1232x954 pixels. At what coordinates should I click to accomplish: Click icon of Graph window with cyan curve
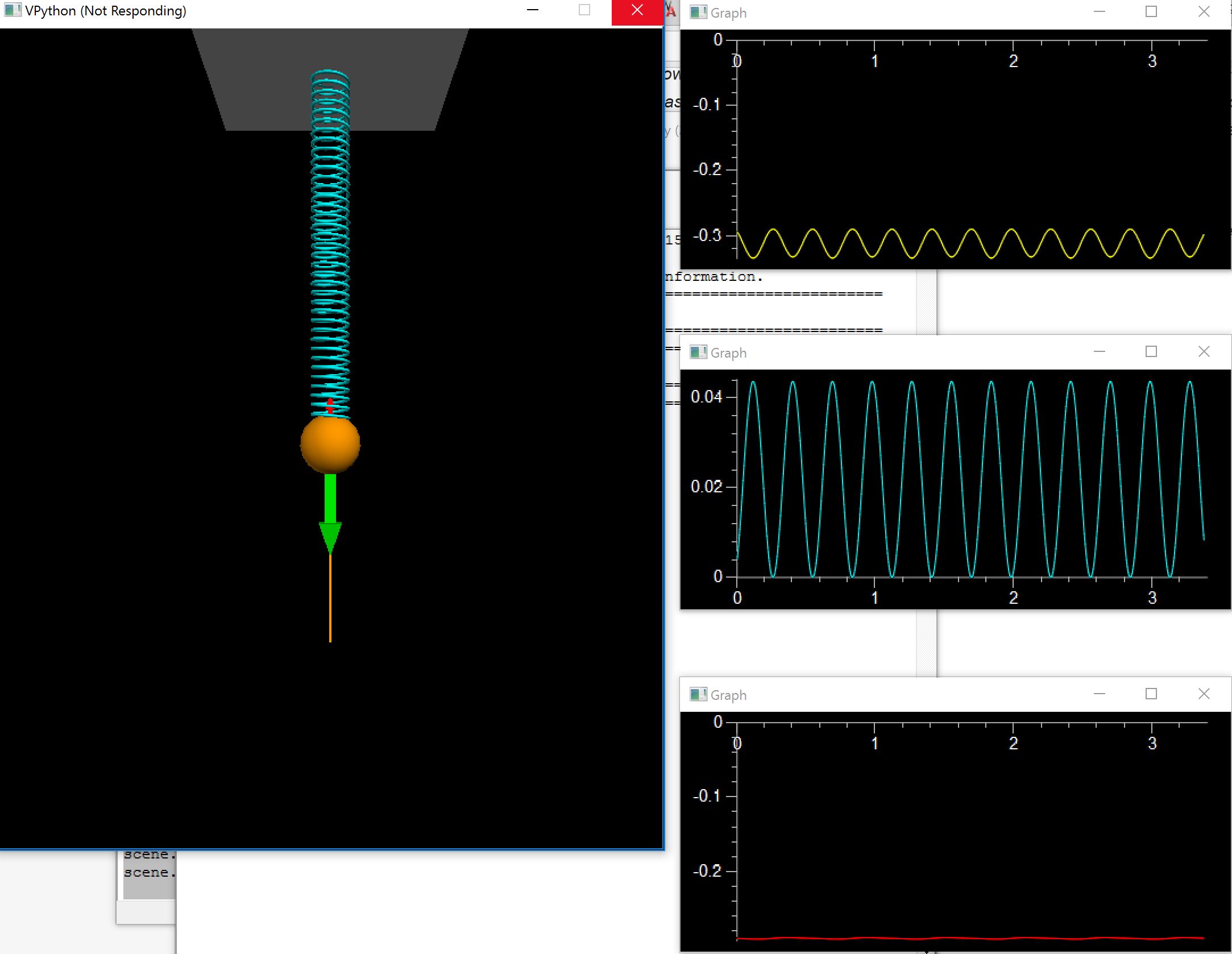698,352
